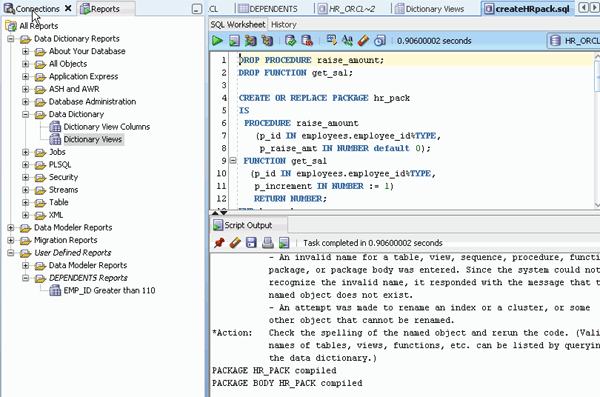The width and height of the screenshot is (600, 397).
Task: Switch to the History tab
Action: [284, 25]
